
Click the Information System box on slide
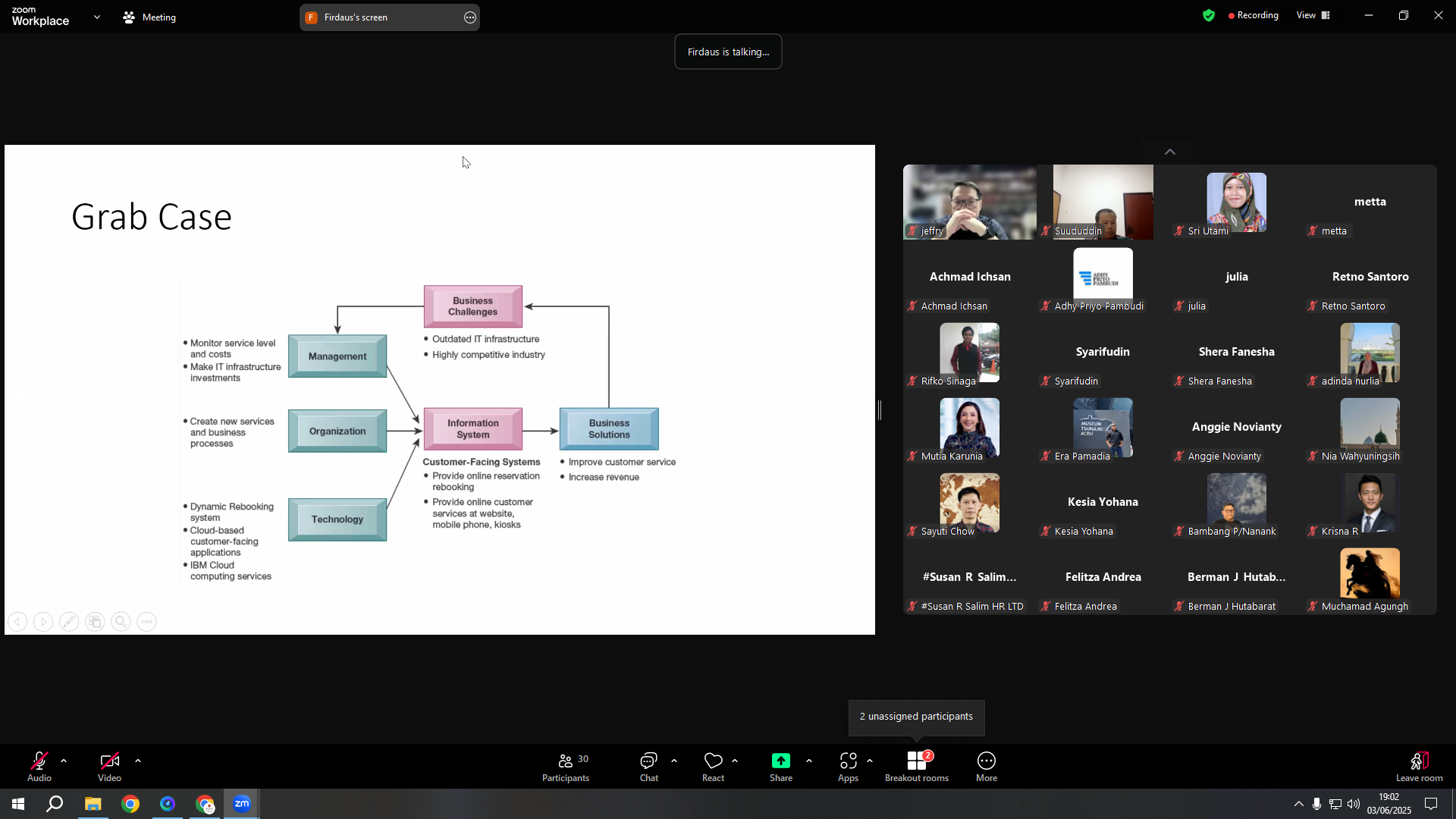473,429
